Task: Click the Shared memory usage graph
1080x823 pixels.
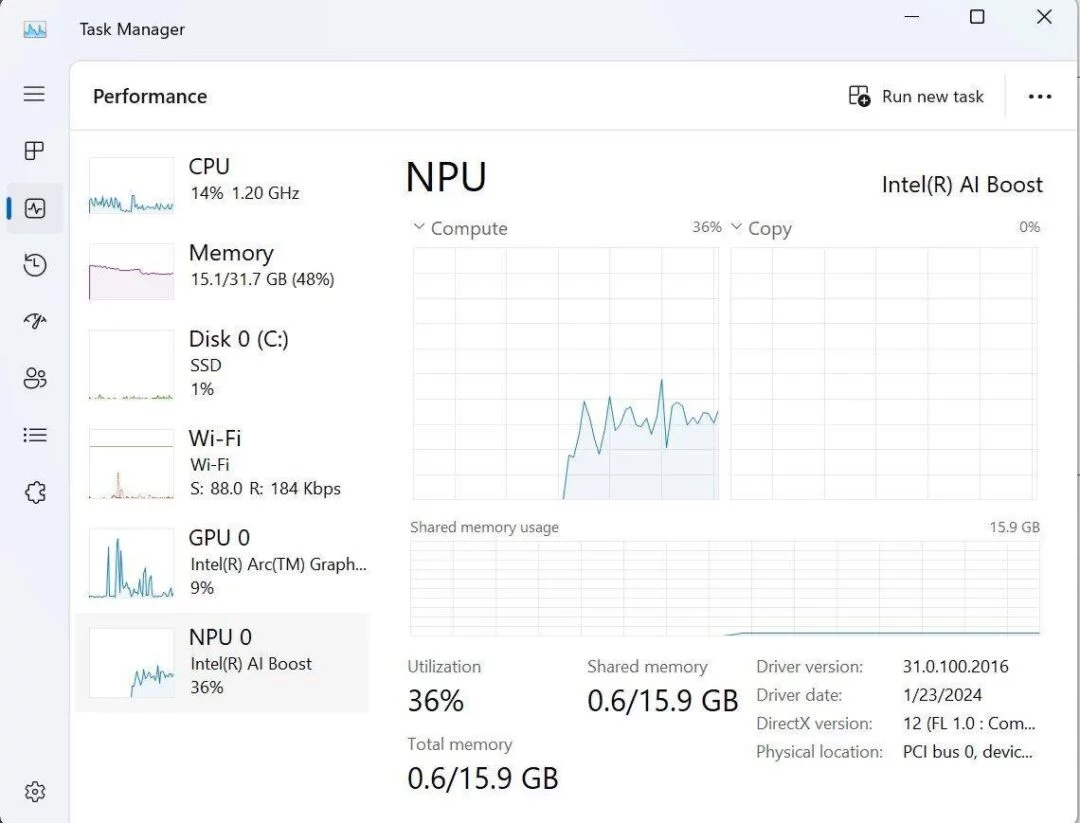Action: pyautogui.click(x=725, y=590)
